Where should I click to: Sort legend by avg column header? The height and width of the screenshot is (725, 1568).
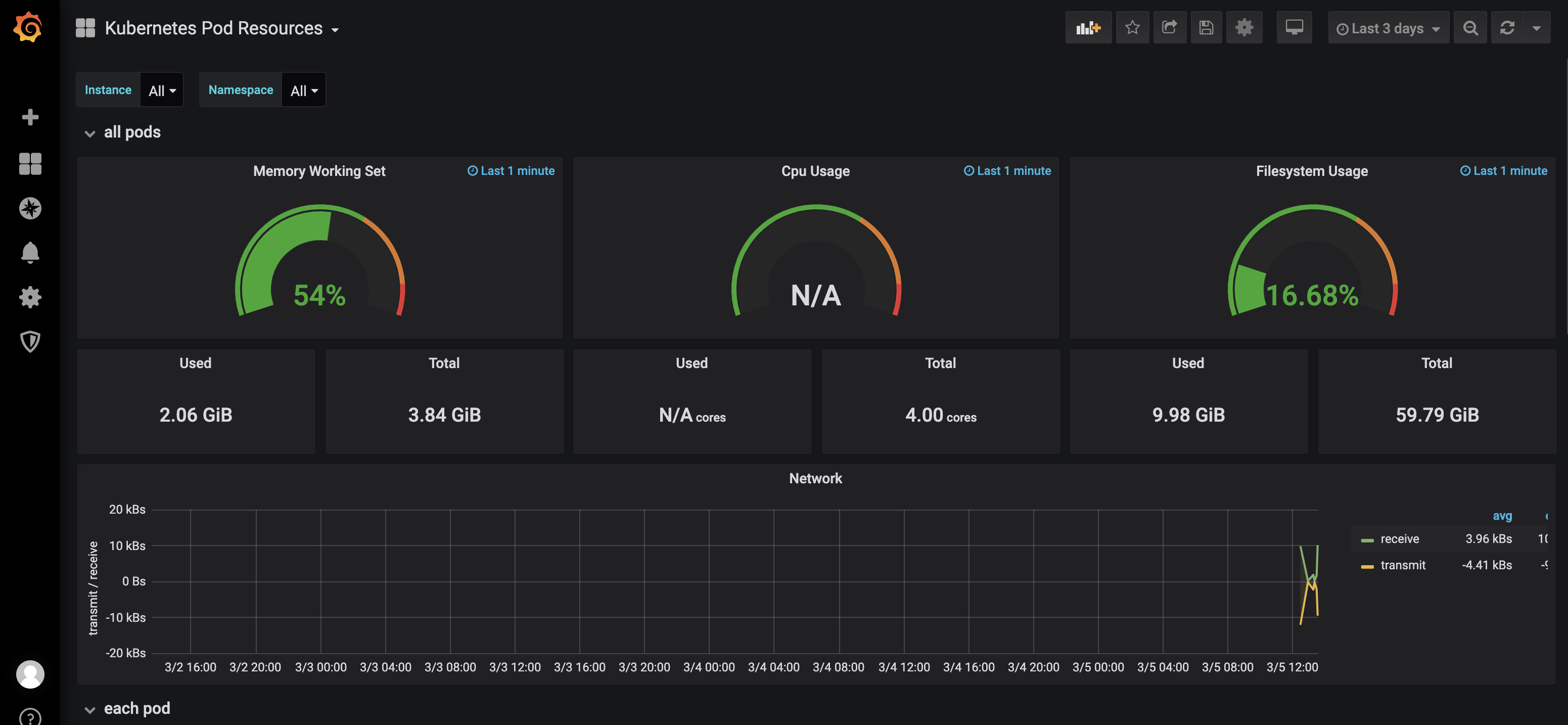(x=1502, y=516)
